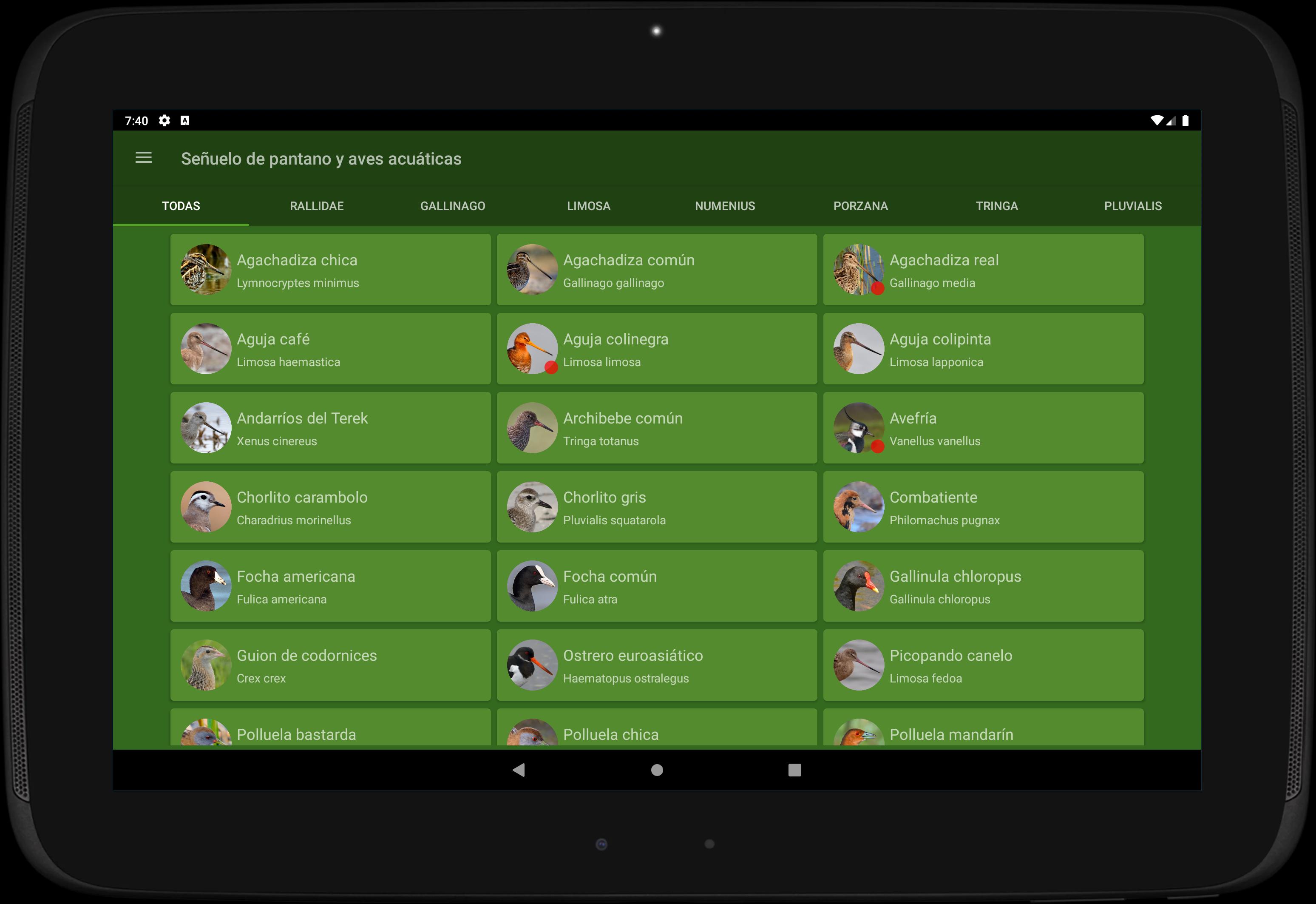The width and height of the screenshot is (1316, 904).
Task: Tap the Android back button
Action: coord(519,770)
